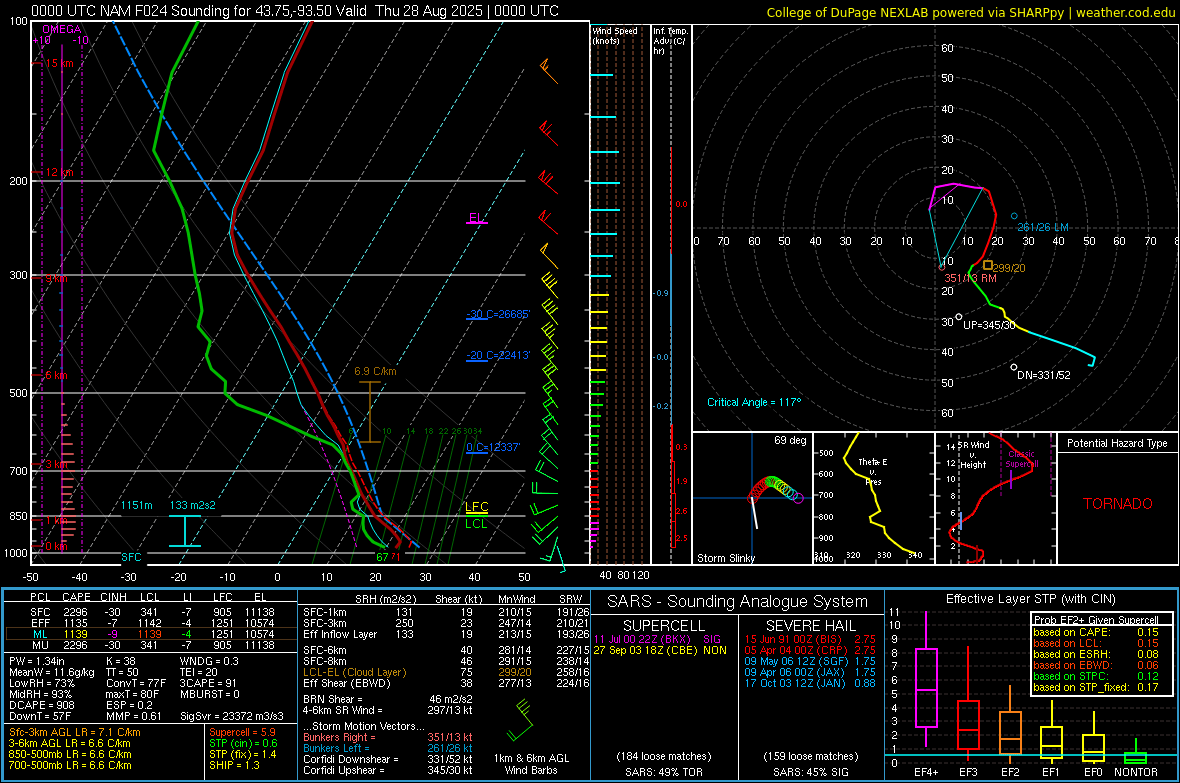Click the based on STP_fixed probability row

[x=1096, y=687]
